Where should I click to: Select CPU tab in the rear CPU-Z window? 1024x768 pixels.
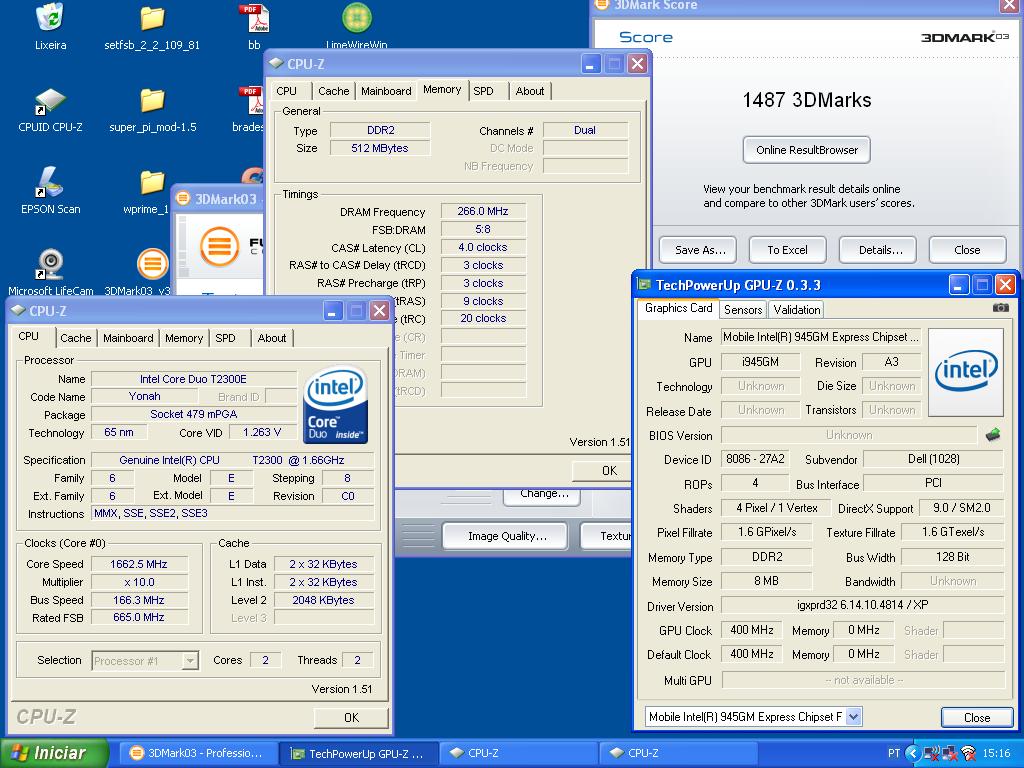[x=286, y=91]
